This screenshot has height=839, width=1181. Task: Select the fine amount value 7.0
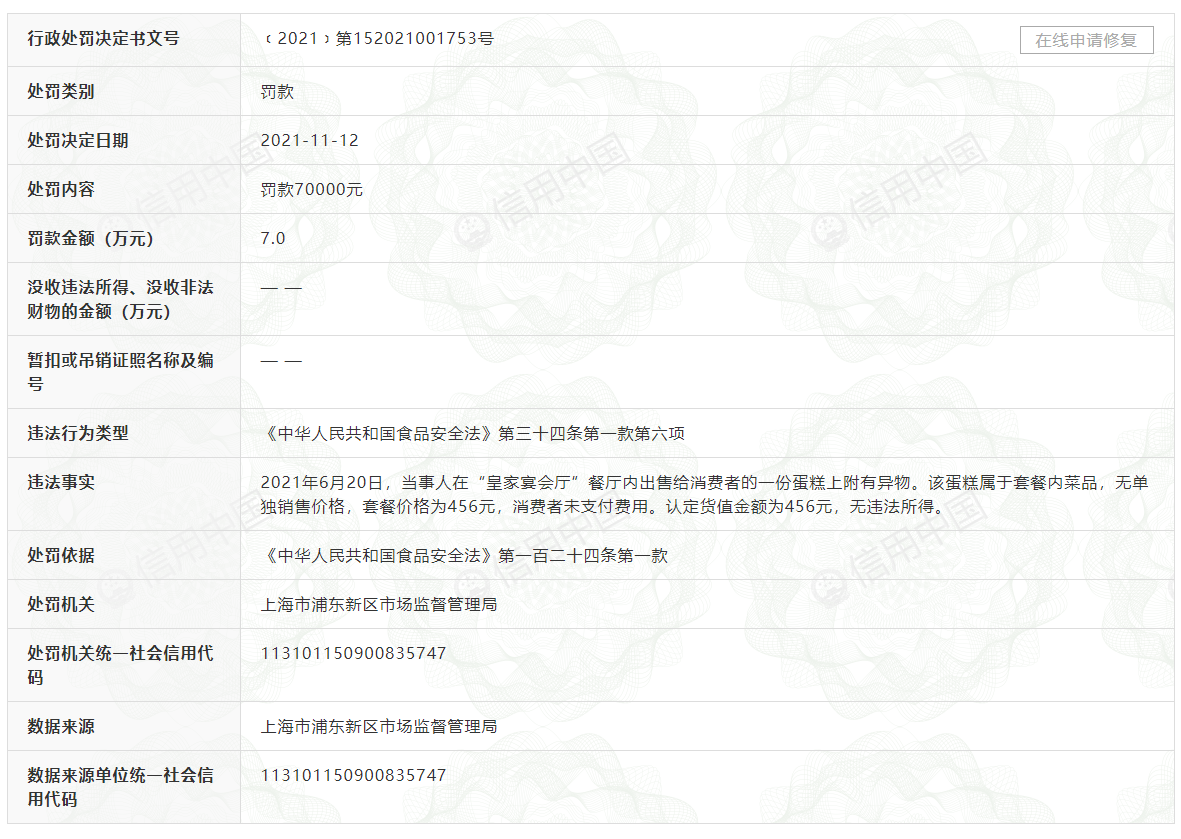point(273,238)
